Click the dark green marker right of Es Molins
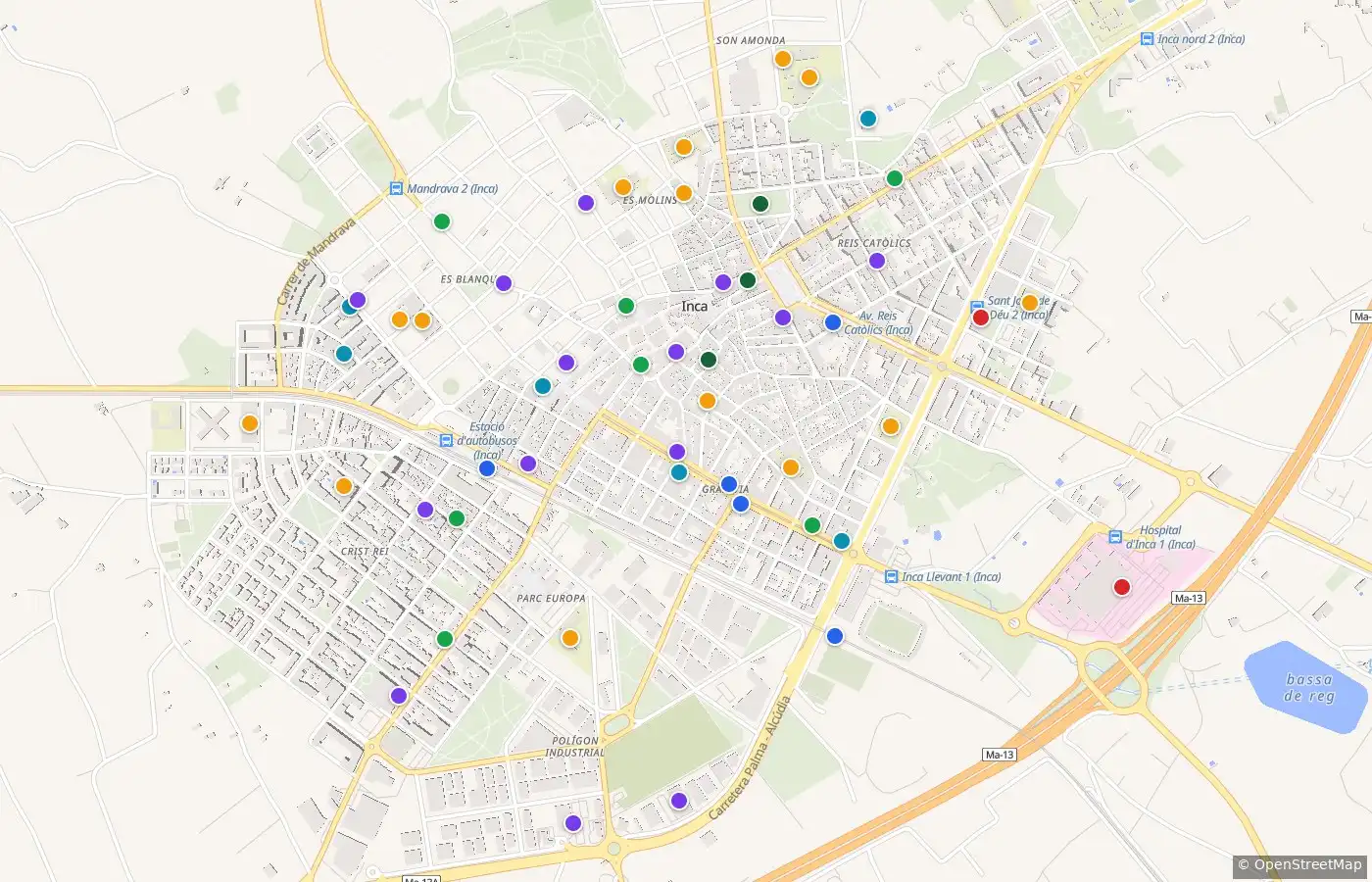The image size is (1372, 882). [x=759, y=204]
